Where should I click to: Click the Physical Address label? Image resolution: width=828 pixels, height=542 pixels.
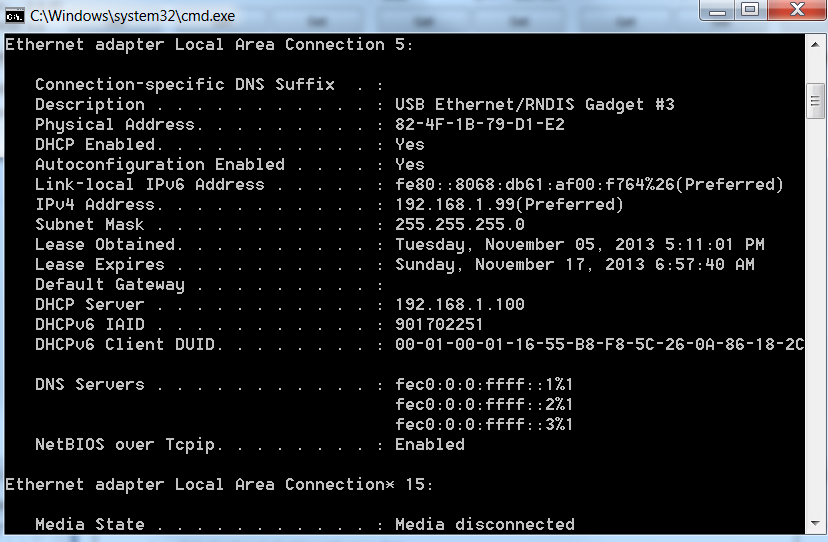coord(115,125)
